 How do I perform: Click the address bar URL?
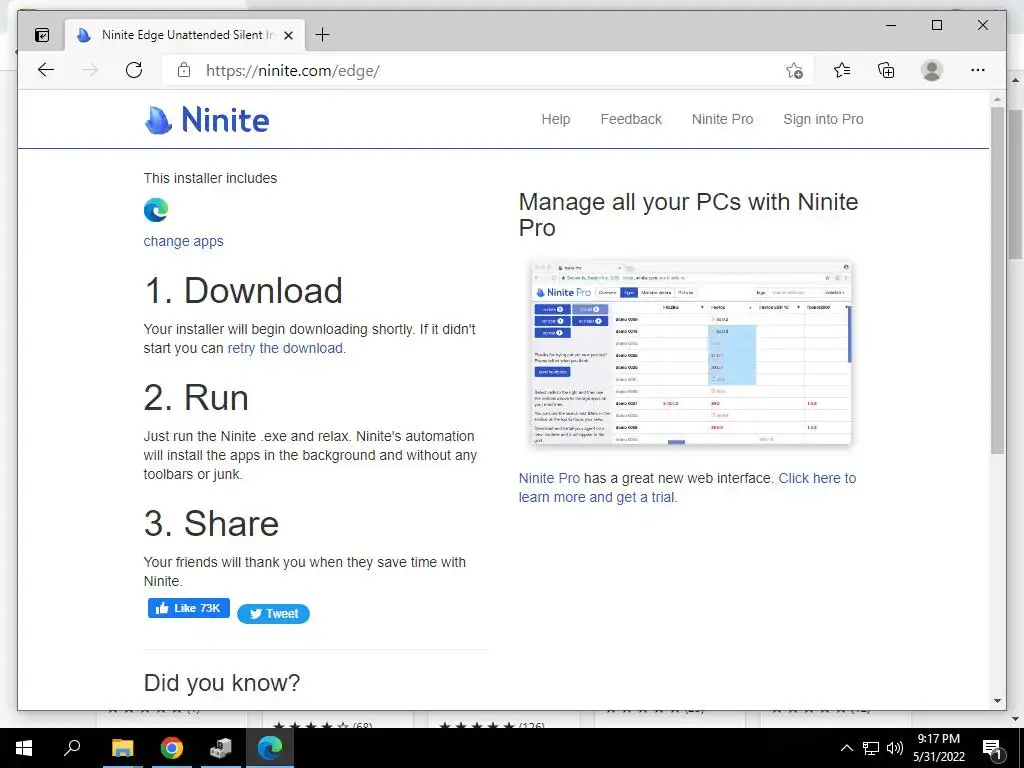pos(293,71)
